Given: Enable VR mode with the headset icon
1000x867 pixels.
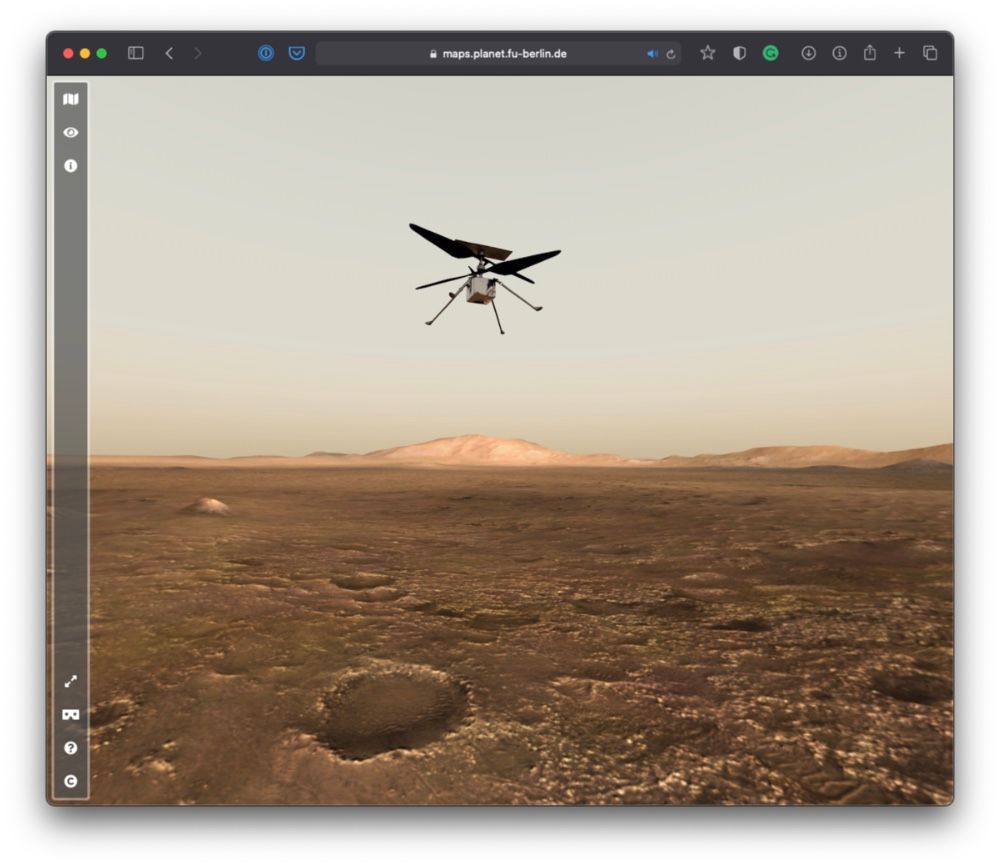Looking at the screenshot, I should click(x=70, y=715).
